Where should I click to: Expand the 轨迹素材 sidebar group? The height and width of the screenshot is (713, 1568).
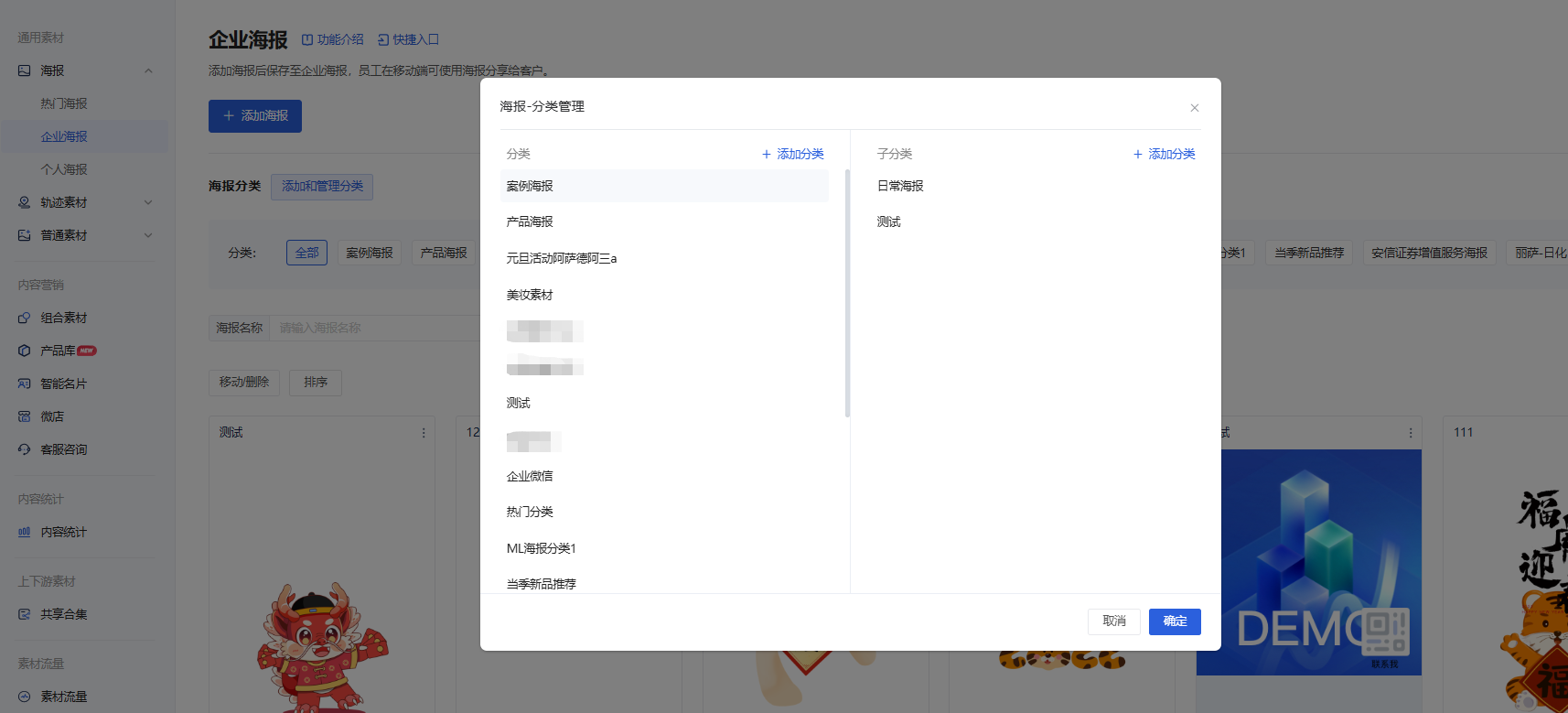148,202
